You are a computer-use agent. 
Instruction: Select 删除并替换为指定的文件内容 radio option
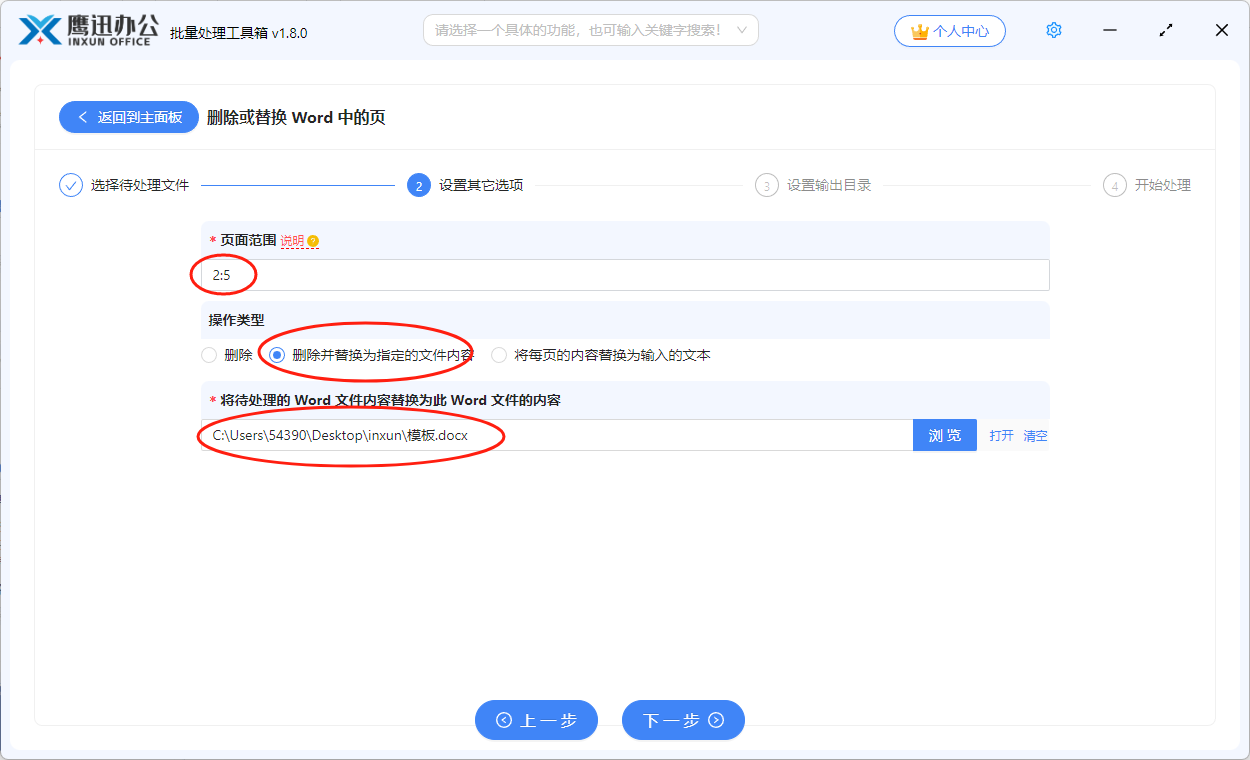pyautogui.click(x=277, y=355)
